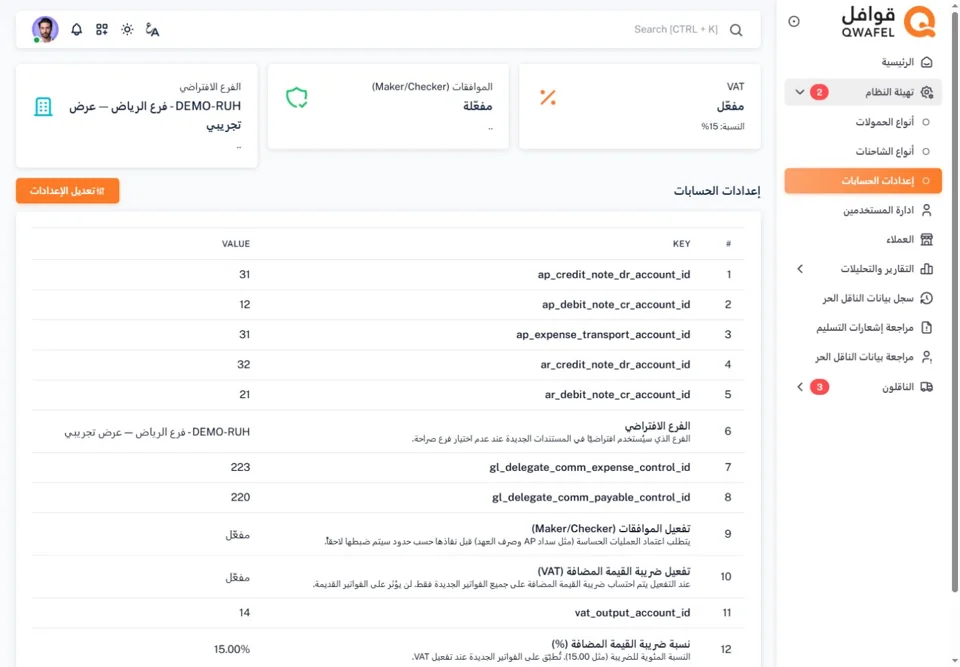The image size is (960, 667).
Task: Select ap_debit_note_cr_account_id key
Action: coord(616,304)
